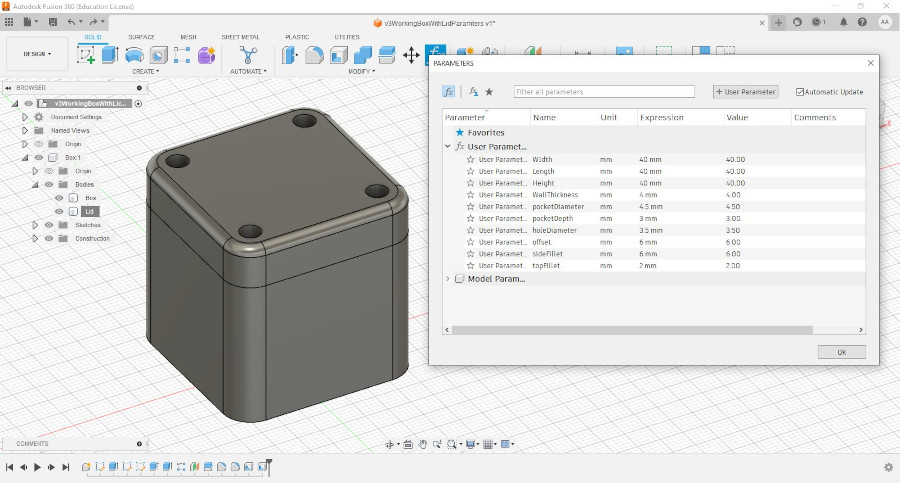The width and height of the screenshot is (900, 483).
Task: Play the timeline
Action: [37, 467]
